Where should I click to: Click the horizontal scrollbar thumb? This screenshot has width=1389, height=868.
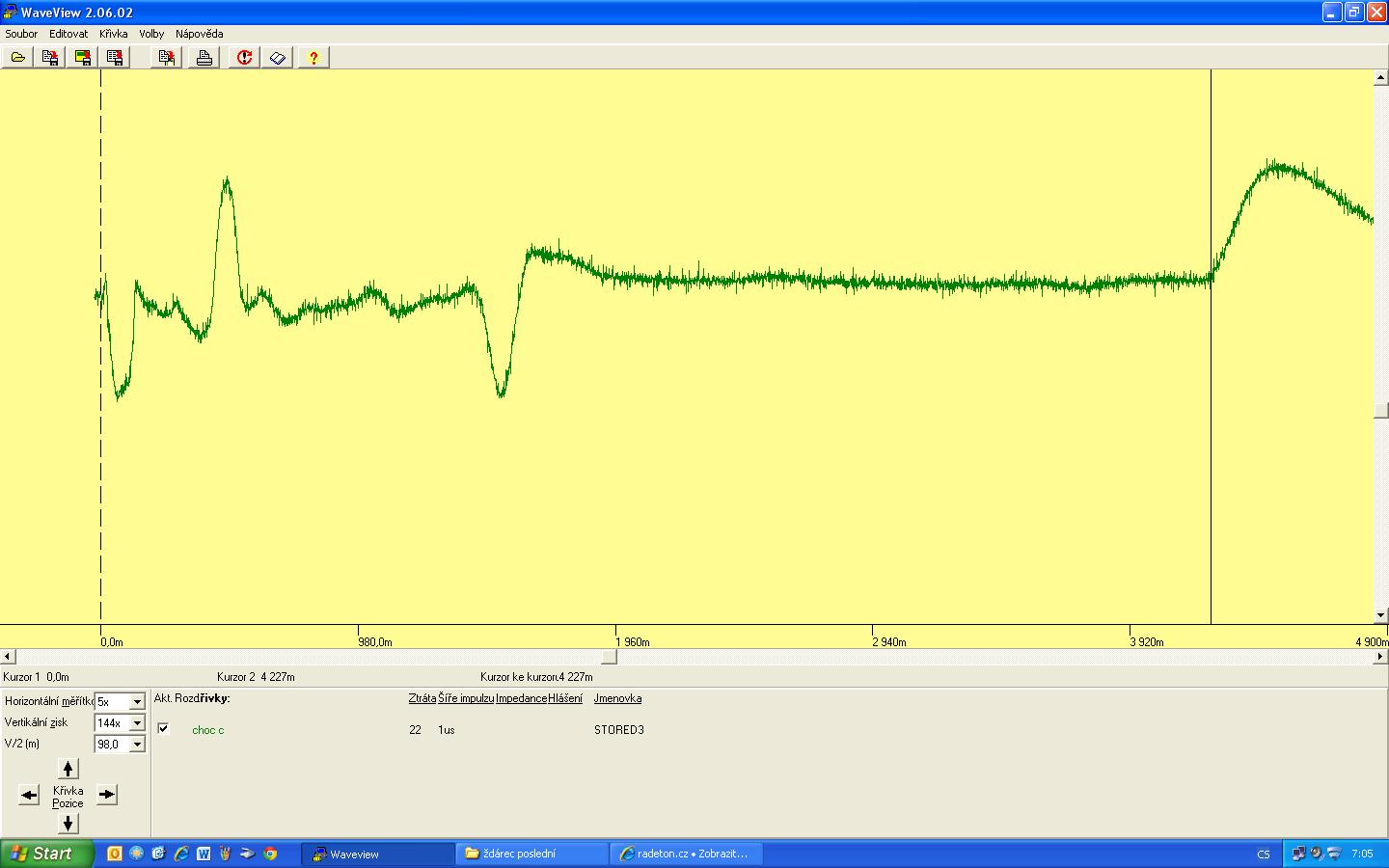[x=609, y=657]
